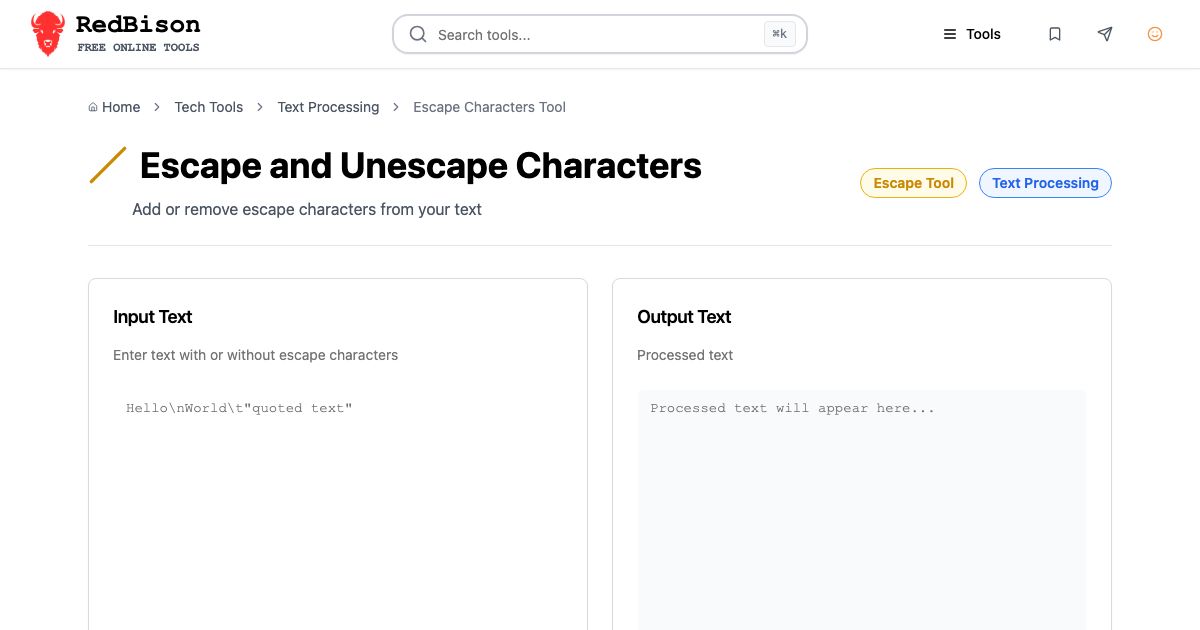Click the 'Escape and Unescape Characters' heading

click(421, 165)
